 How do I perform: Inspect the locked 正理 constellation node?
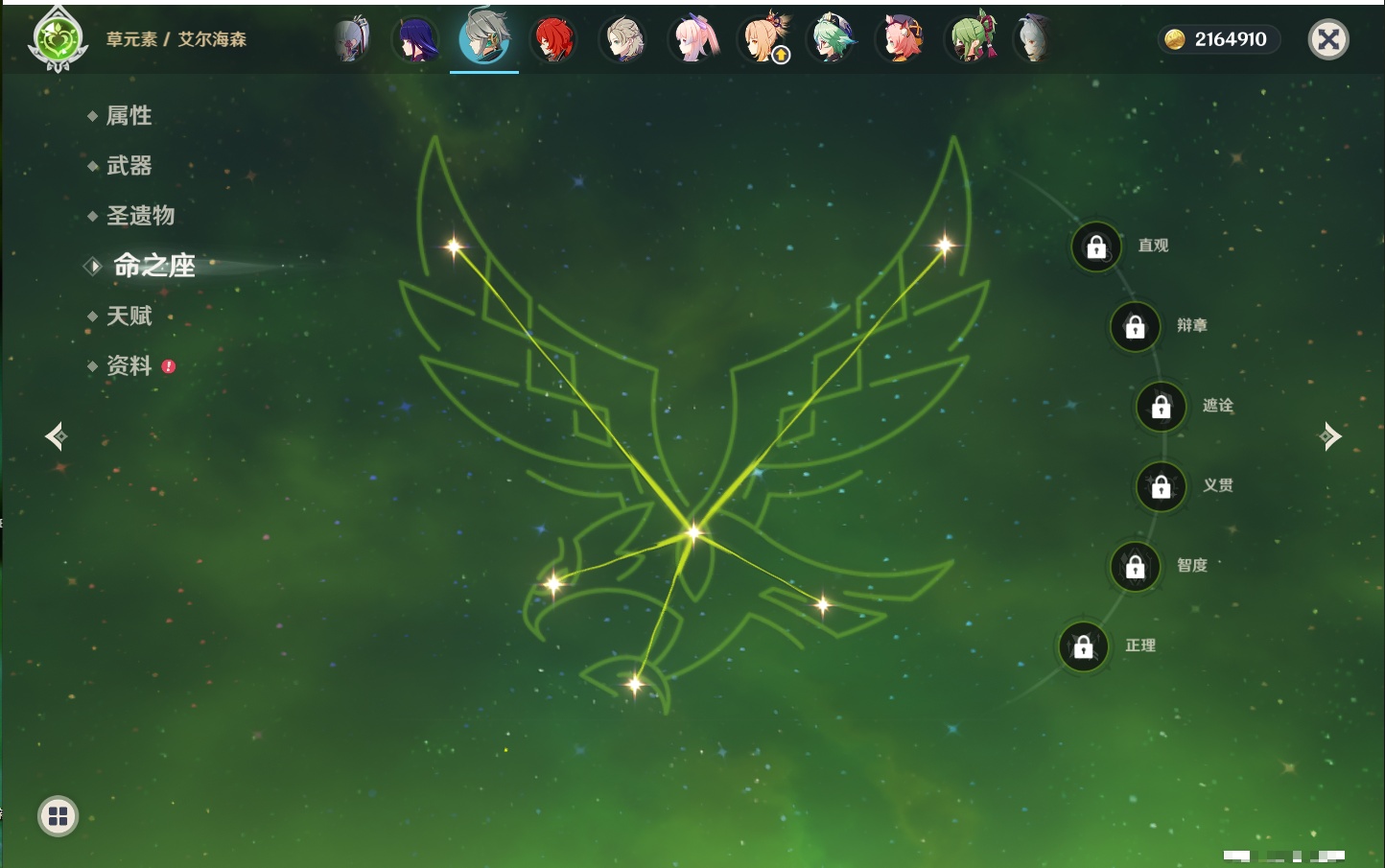pyautogui.click(x=1083, y=646)
